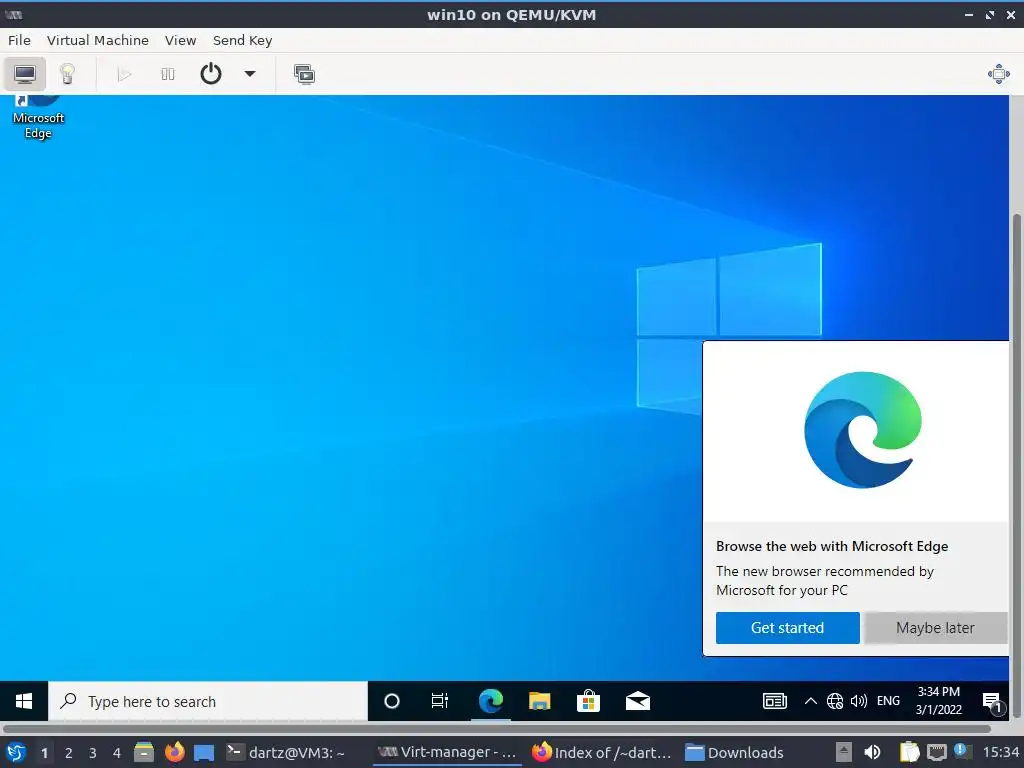Image resolution: width=1024 pixels, height=768 pixels.
Task: Click the horizontal scrollbar of VM console
Action: tap(496, 729)
